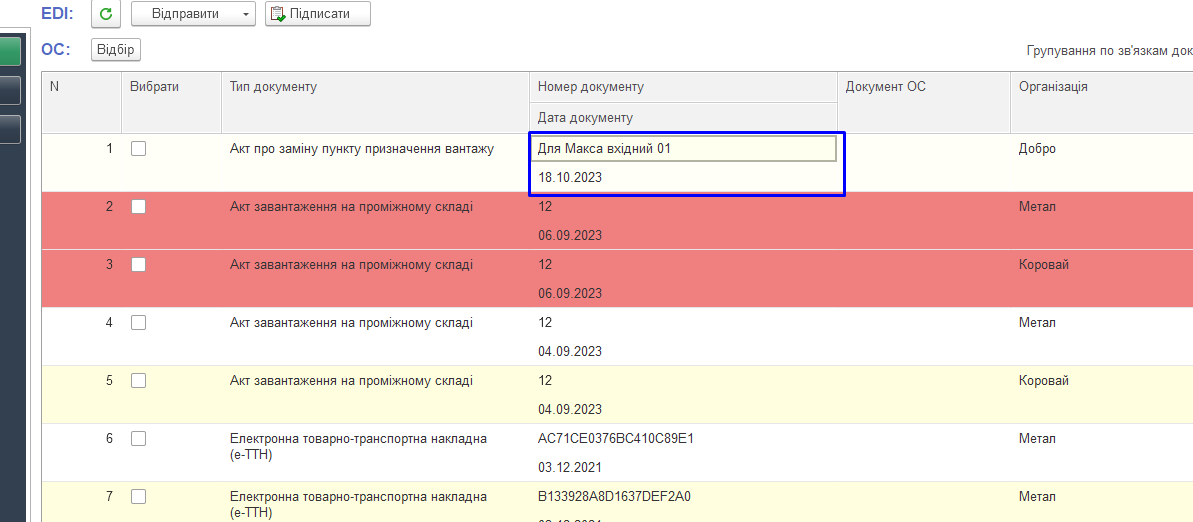Viewport: 1193px width, 522px height.
Task: Tick the checkbox in row 1
Action: (x=138, y=149)
